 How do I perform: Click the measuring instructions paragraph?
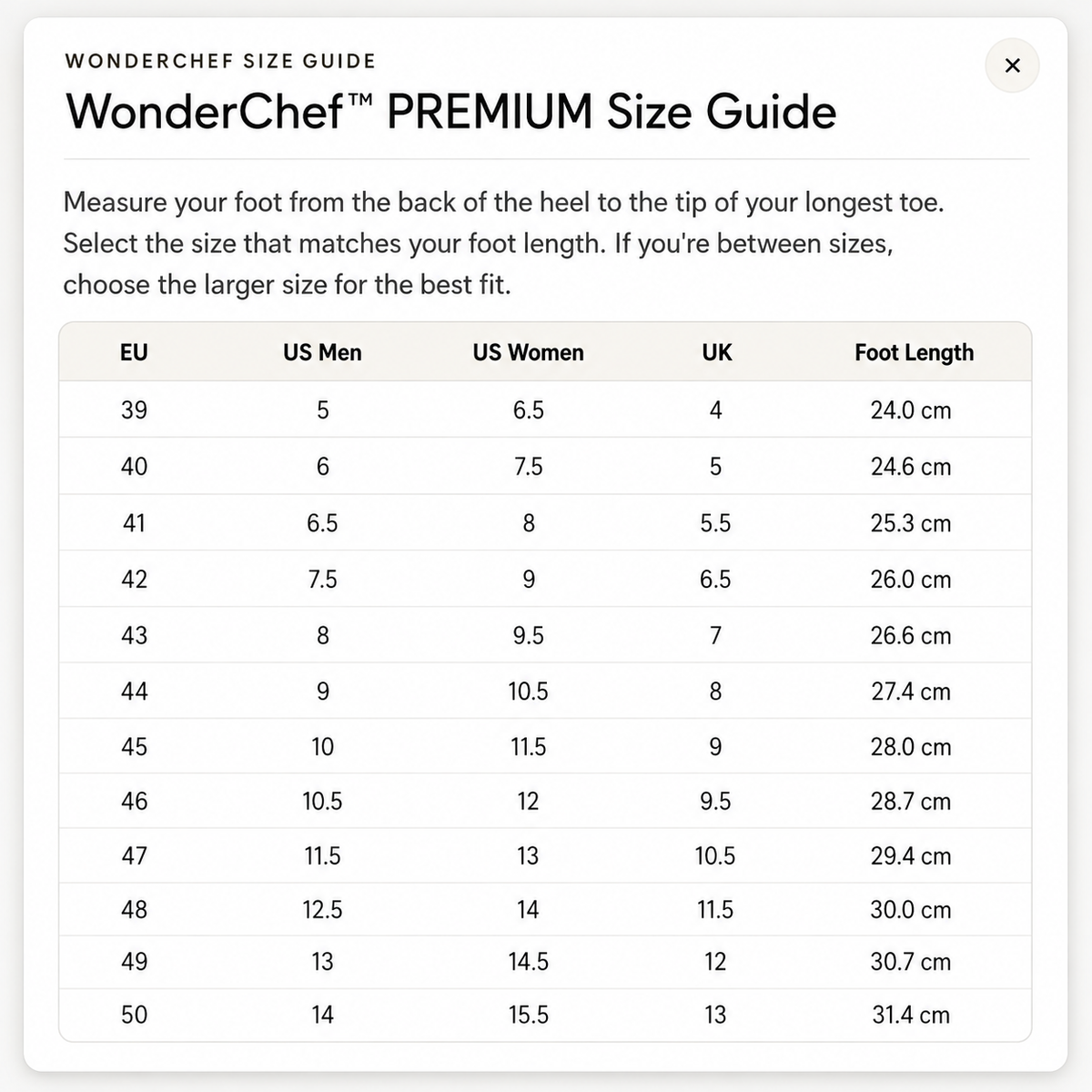pyautogui.click(x=503, y=243)
